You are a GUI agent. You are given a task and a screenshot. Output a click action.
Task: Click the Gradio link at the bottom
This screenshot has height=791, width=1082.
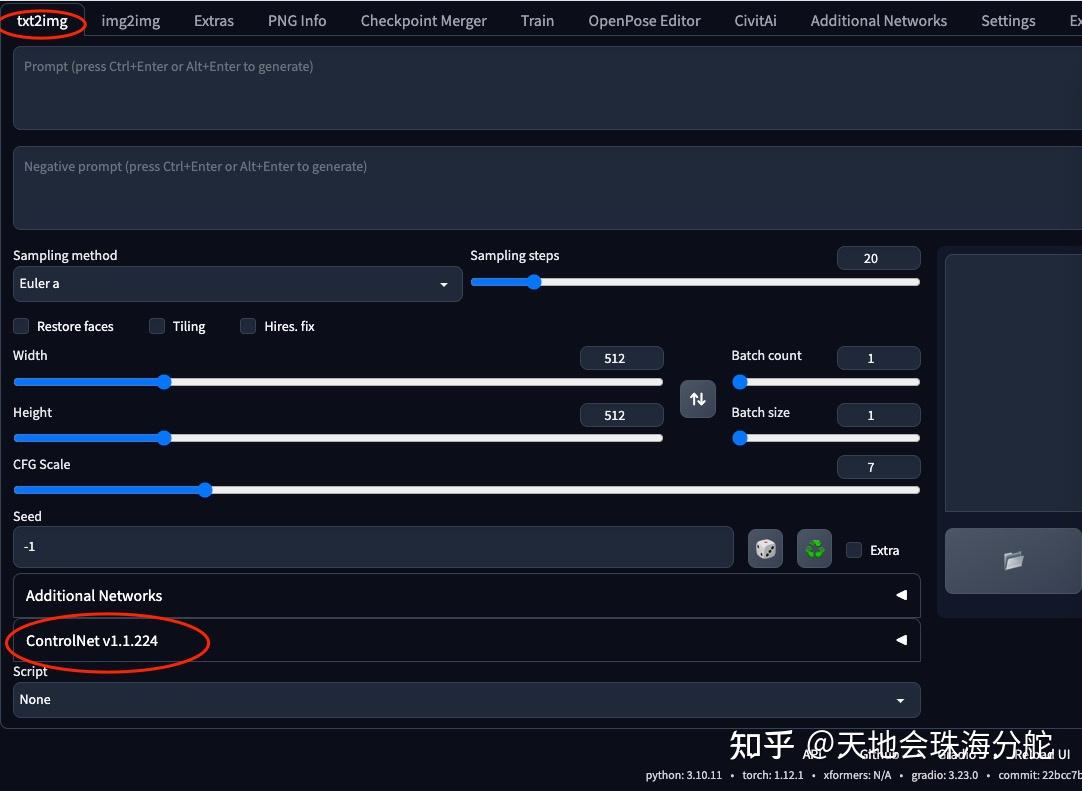click(960, 755)
